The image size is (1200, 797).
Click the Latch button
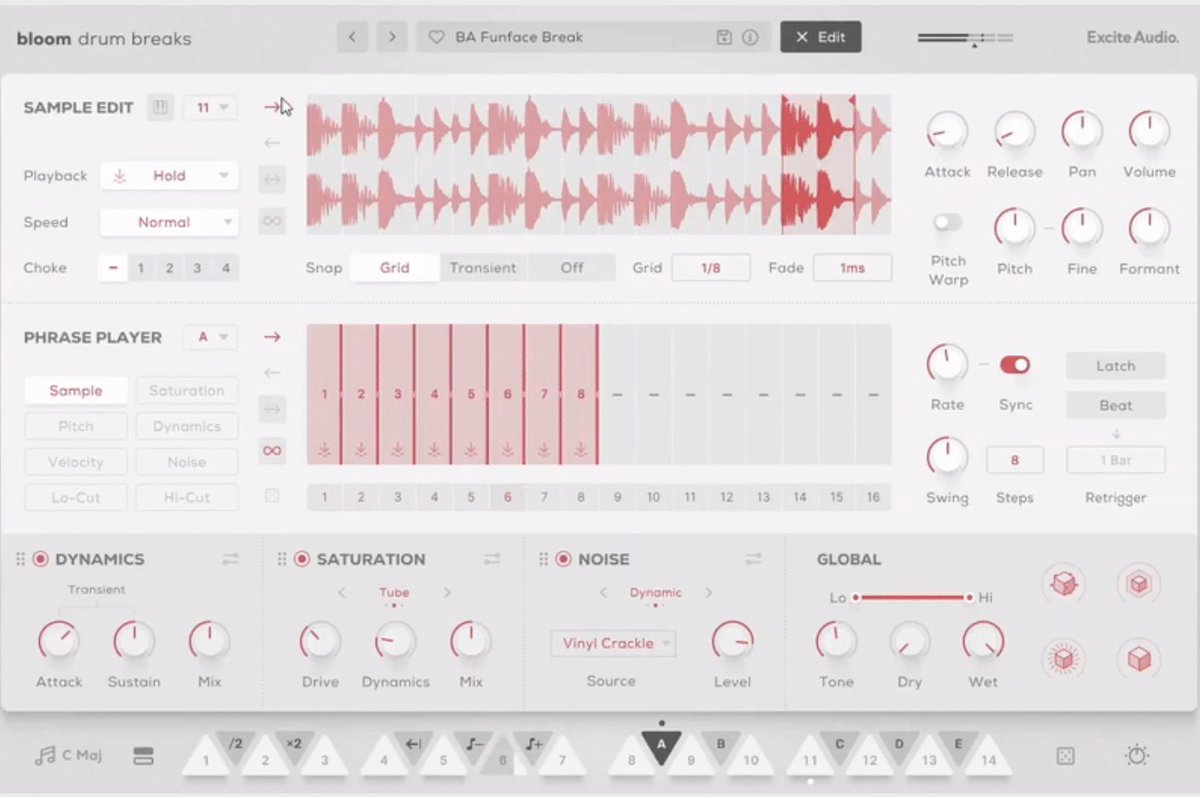(x=1116, y=366)
